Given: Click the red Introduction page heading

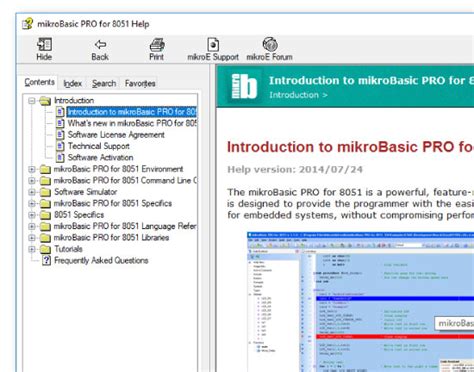Looking at the screenshot, I should [350, 147].
